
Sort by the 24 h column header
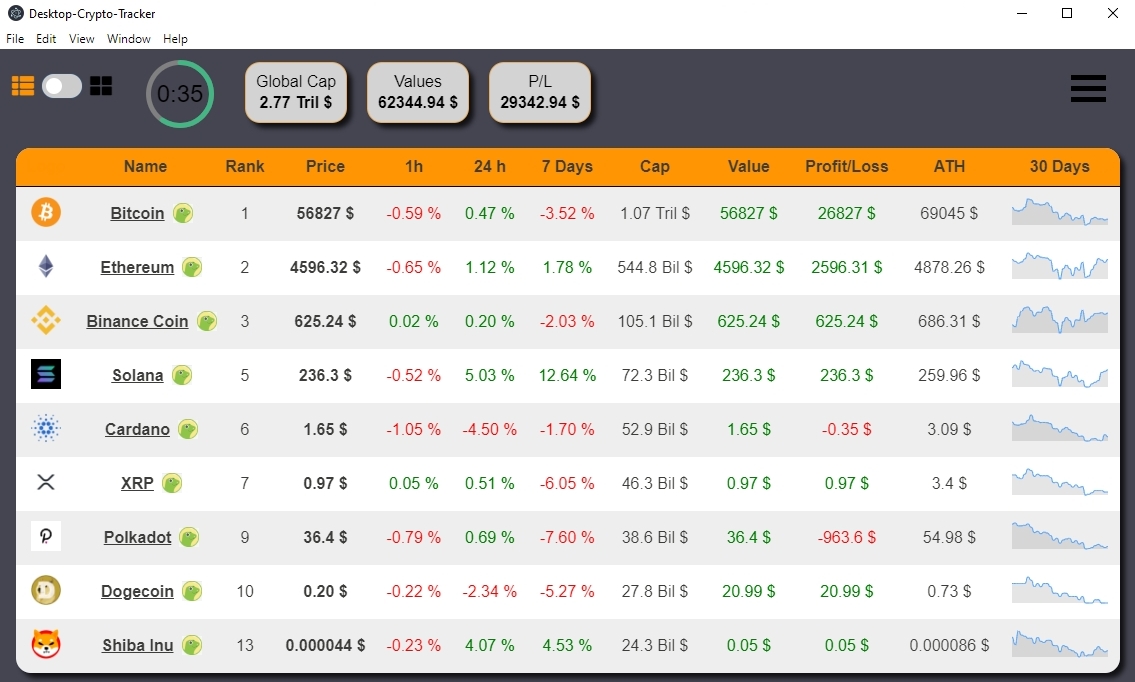click(489, 167)
